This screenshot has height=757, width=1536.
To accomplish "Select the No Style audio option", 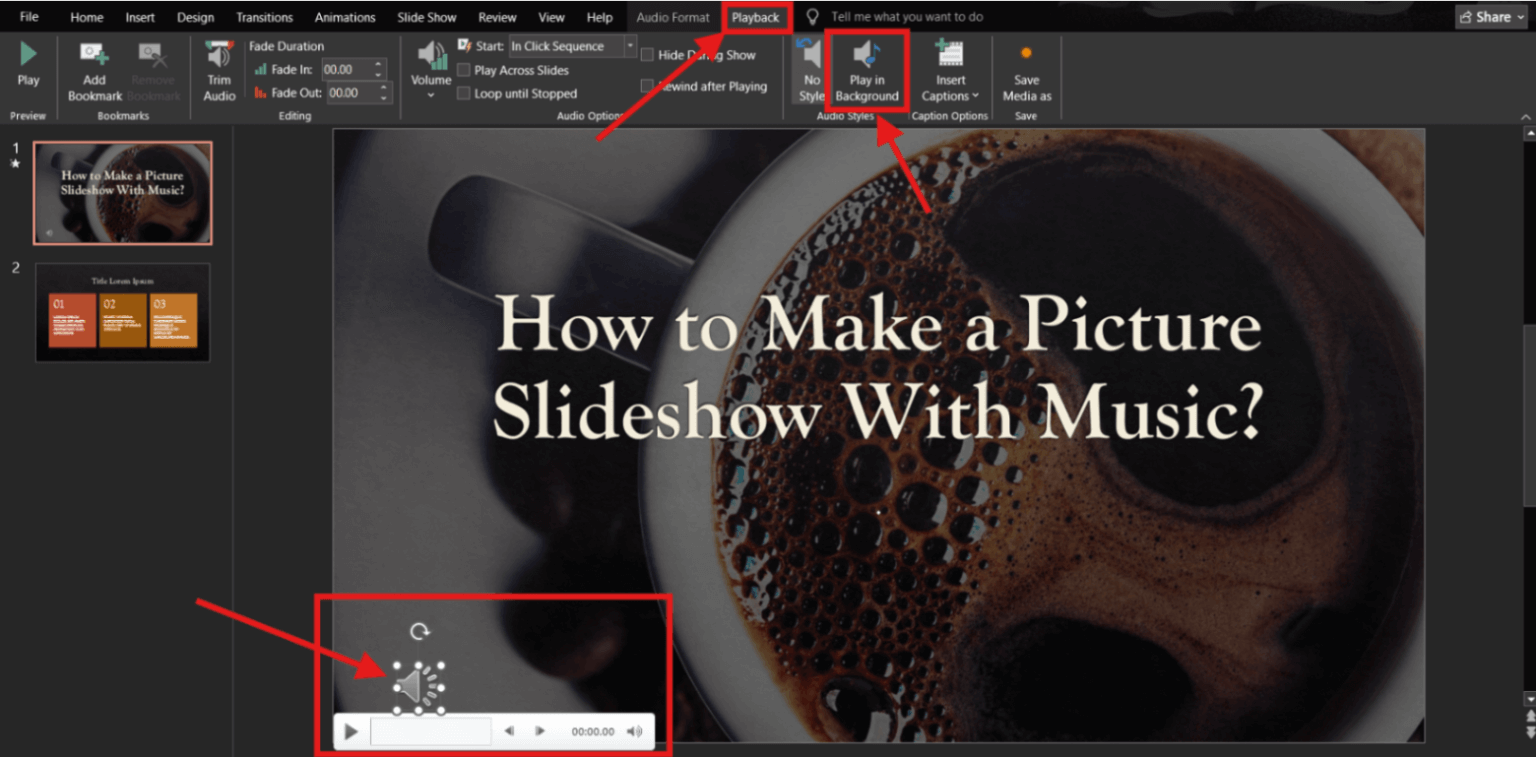I will pyautogui.click(x=811, y=70).
